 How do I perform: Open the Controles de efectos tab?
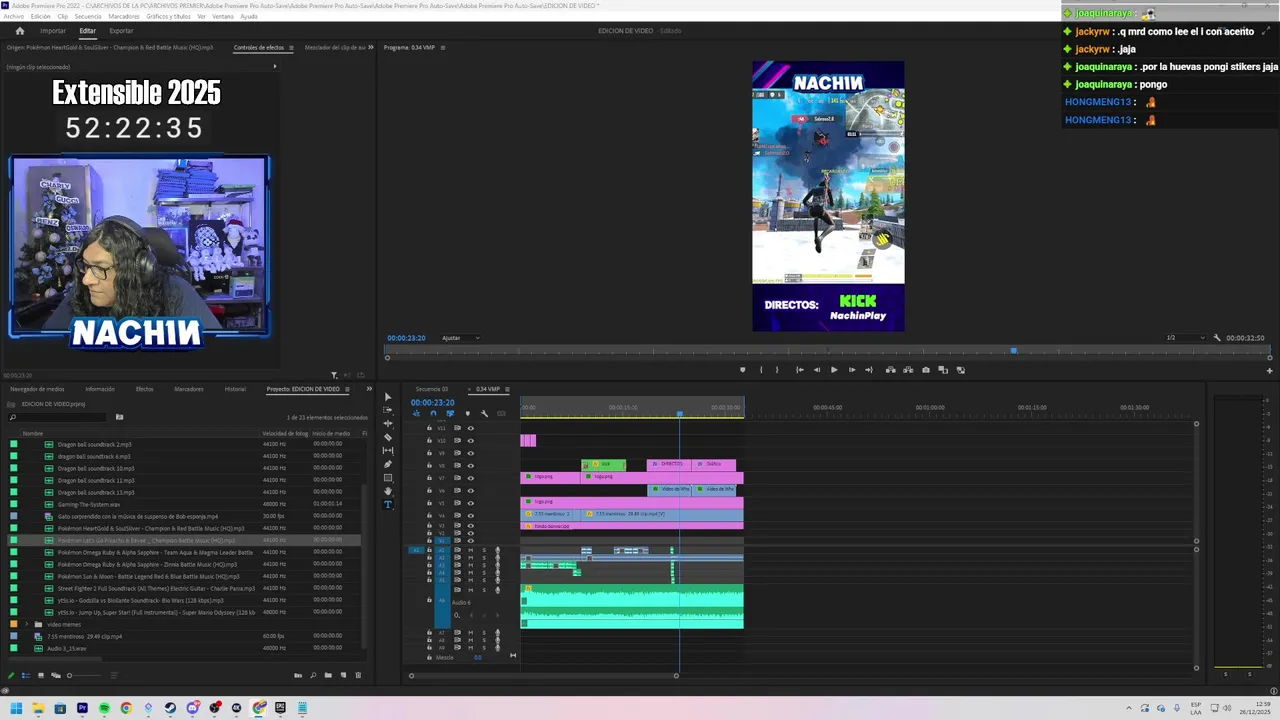pos(259,47)
